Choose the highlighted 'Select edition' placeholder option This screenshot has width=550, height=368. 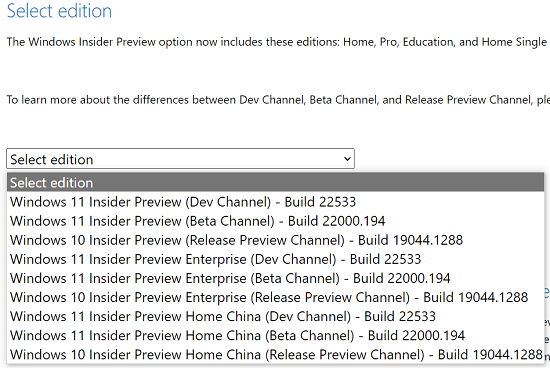pos(275,182)
